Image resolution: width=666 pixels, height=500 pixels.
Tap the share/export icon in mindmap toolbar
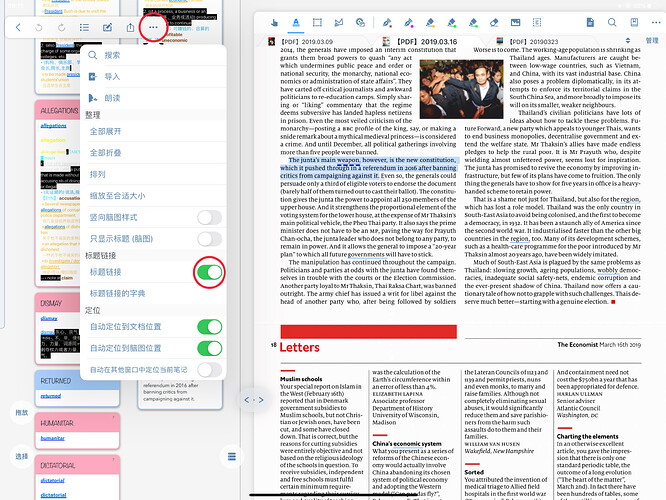coord(130,28)
